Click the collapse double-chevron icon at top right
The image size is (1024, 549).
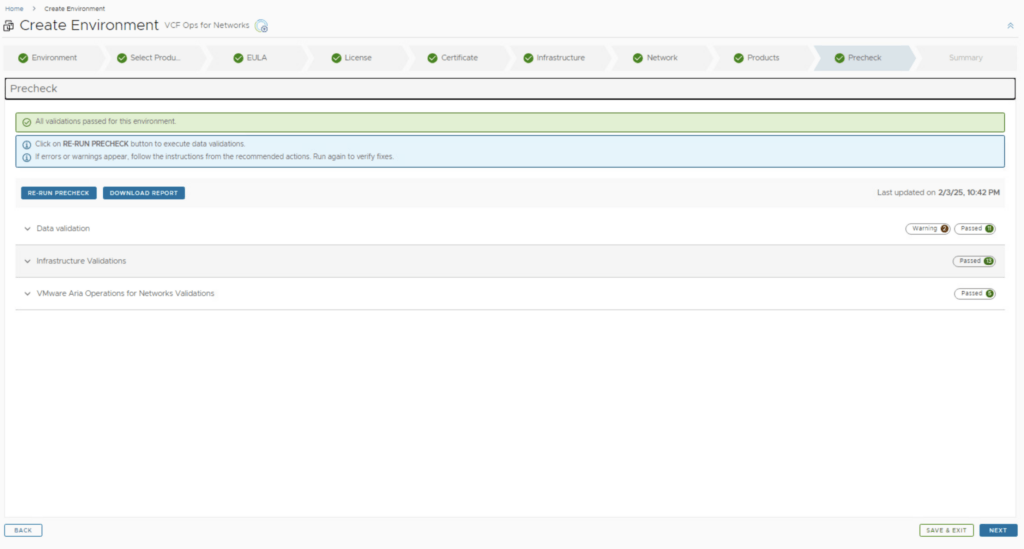pos(1009,25)
